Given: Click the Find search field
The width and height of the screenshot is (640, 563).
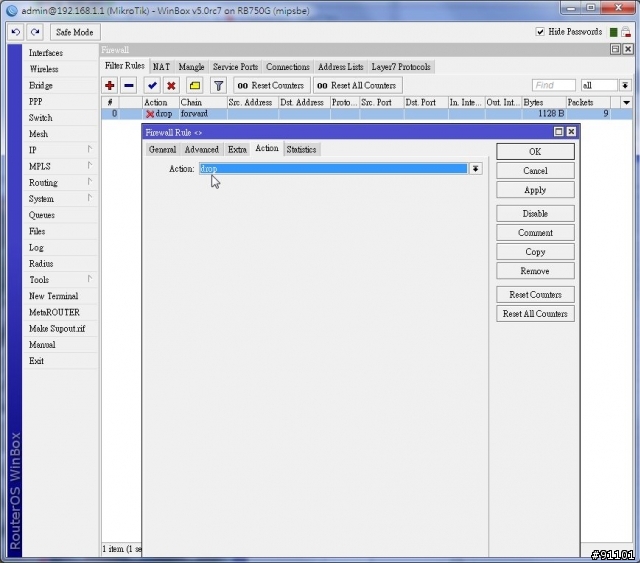Looking at the screenshot, I should click(554, 85).
